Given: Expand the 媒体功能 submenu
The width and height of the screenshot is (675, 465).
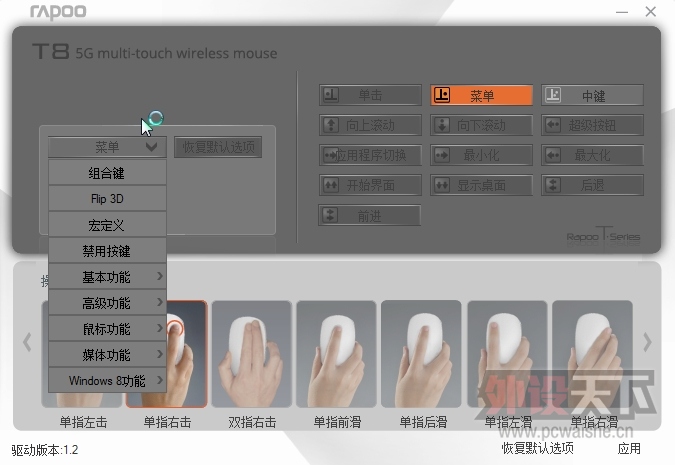Looking at the screenshot, I should (x=107, y=355).
